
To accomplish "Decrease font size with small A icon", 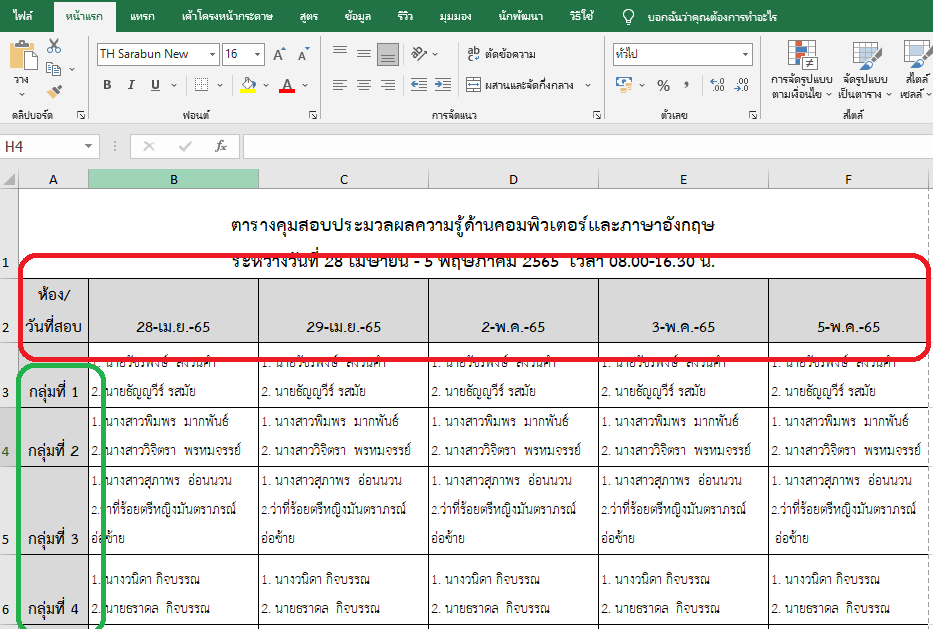I will click(x=303, y=54).
